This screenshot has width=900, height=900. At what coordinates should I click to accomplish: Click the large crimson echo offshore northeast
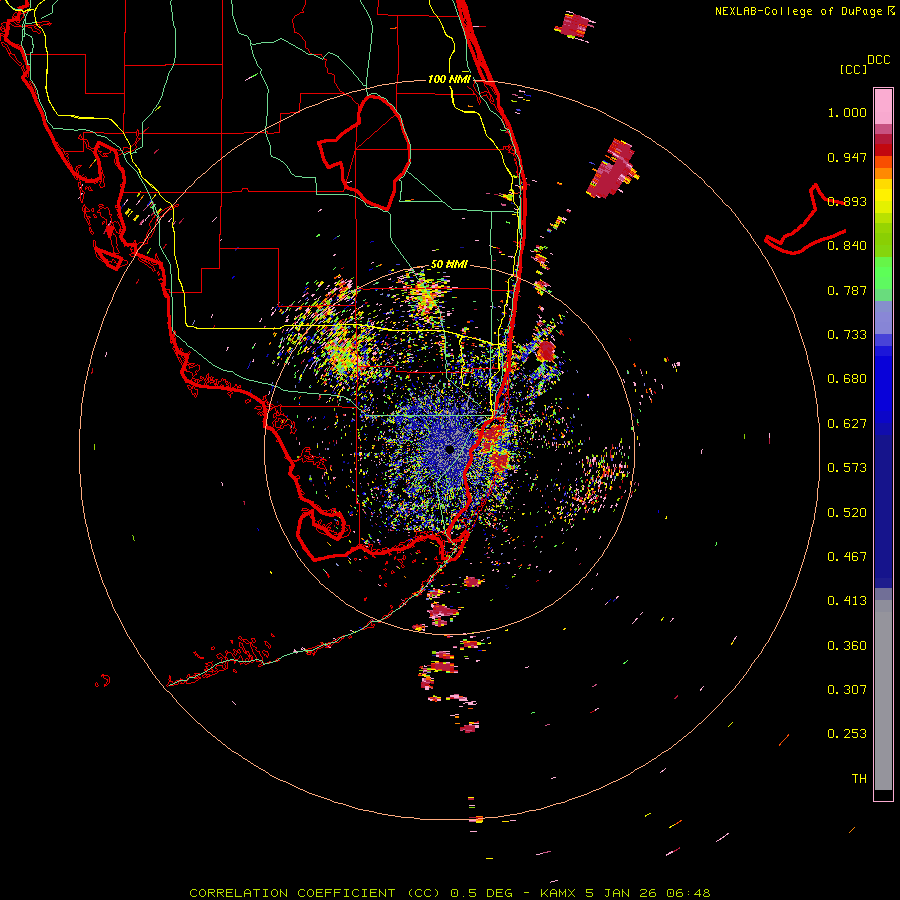pos(612,169)
